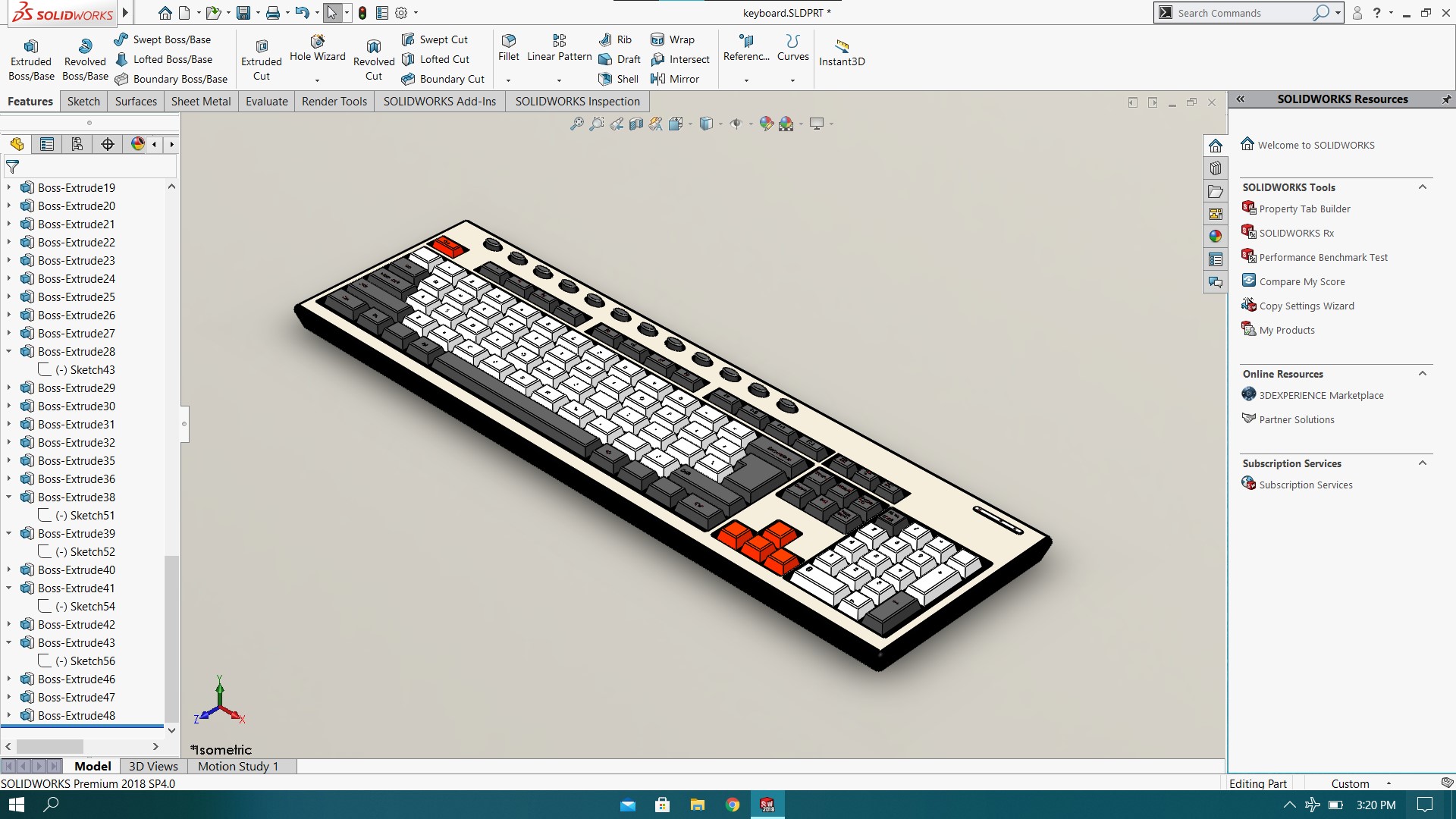Select the Shell tool
The width and height of the screenshot is (1456, 819).
(x=618, y=78)
